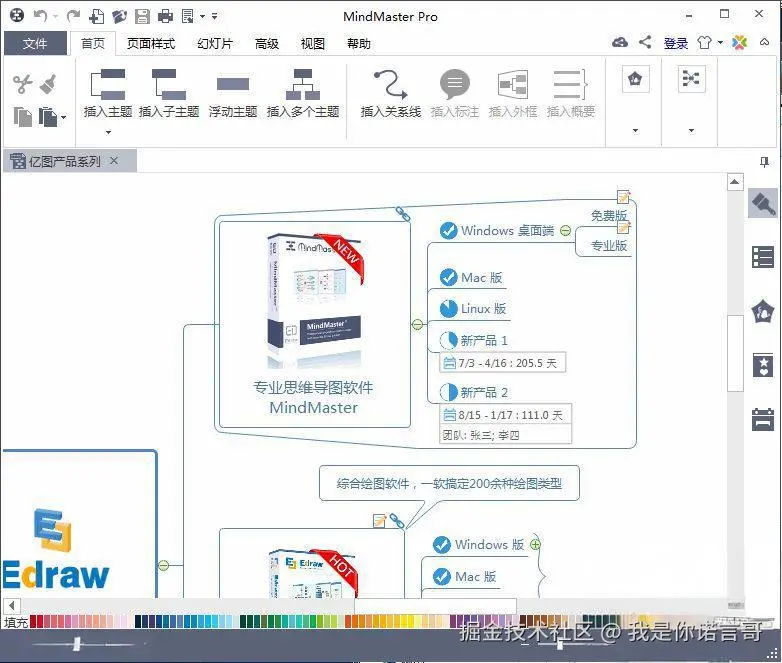Image resolution: width=782 pixels, height=663 pixels.
Task: Click the paste icon in ribbon
Action: pyautogui.click(x=48, y=117)
